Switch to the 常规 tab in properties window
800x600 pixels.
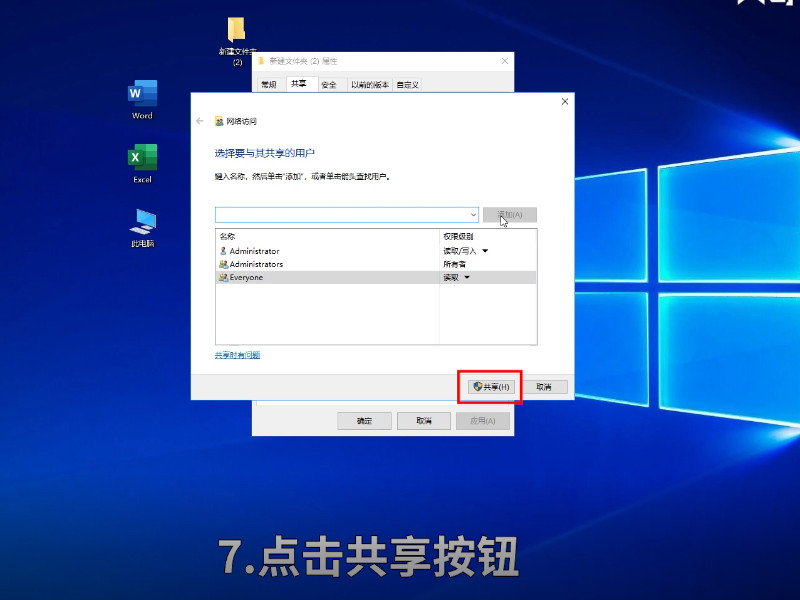click(269, 85)
